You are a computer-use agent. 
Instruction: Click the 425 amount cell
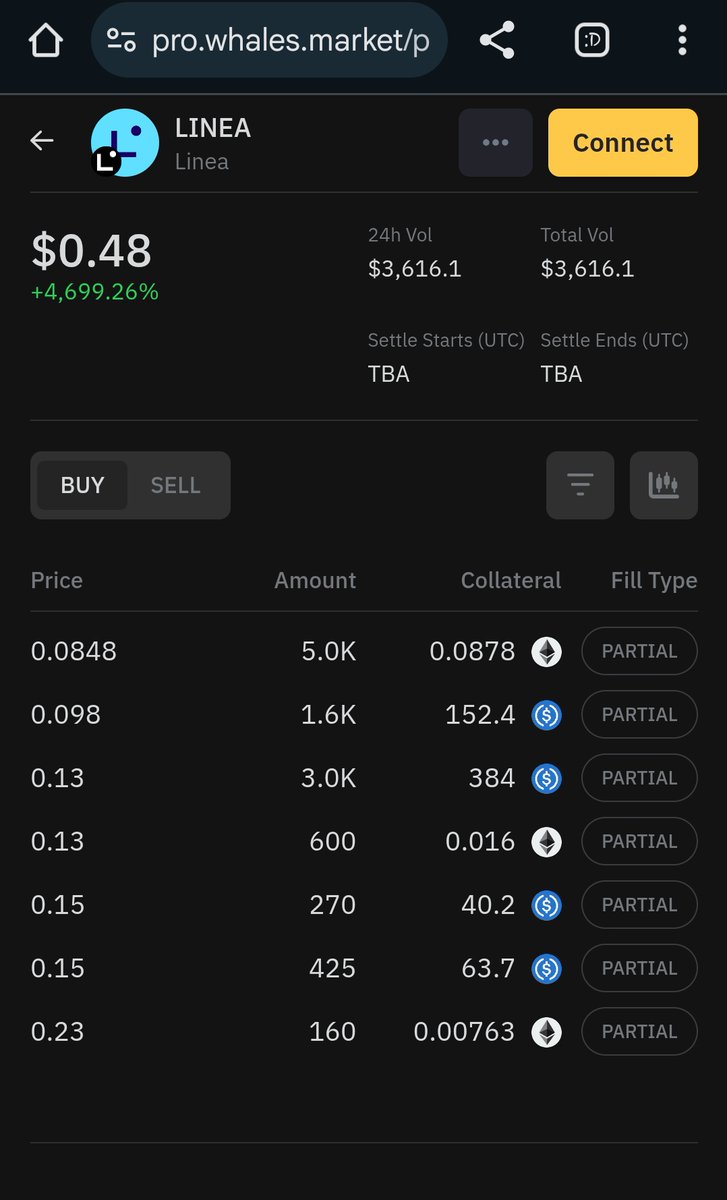pyautogui.click(x=333, y=968)
